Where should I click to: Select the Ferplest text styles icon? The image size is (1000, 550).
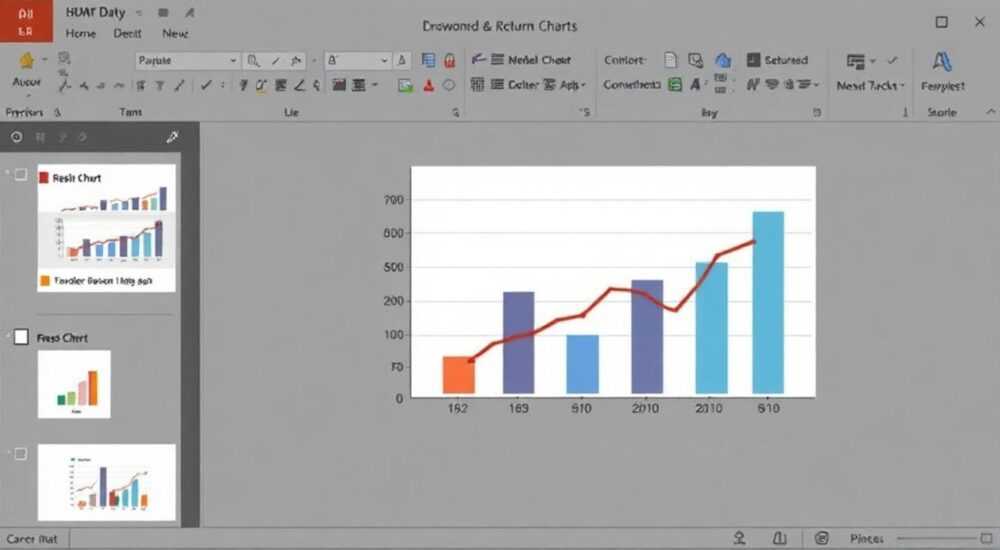pyautogui.click(x=942, y=62)
